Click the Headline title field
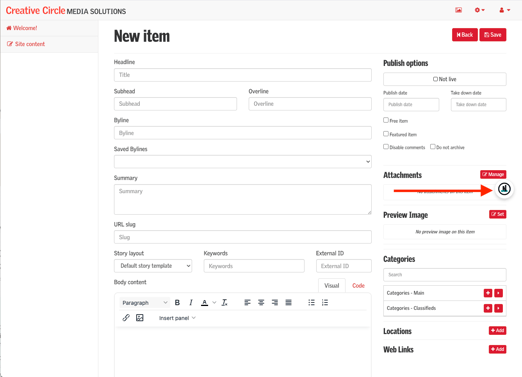522x377 pixels. 243,75
